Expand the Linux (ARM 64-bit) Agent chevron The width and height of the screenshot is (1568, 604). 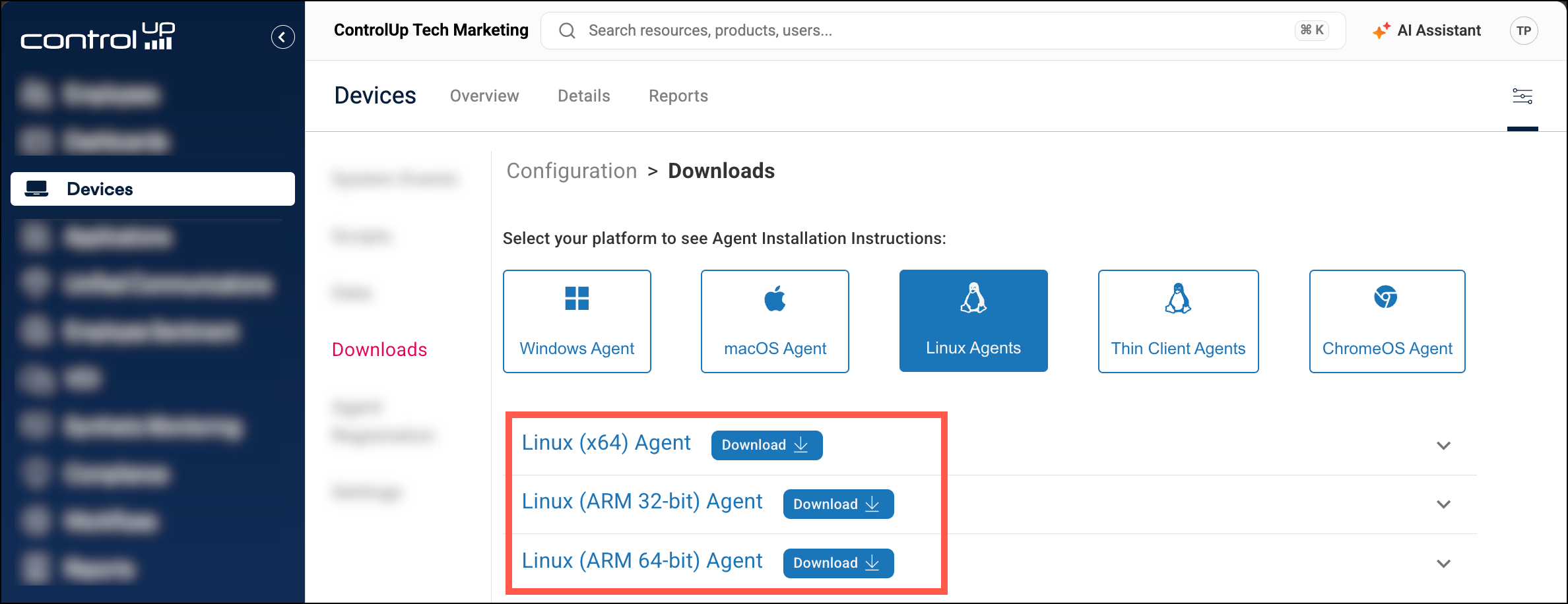[1443, 564]
